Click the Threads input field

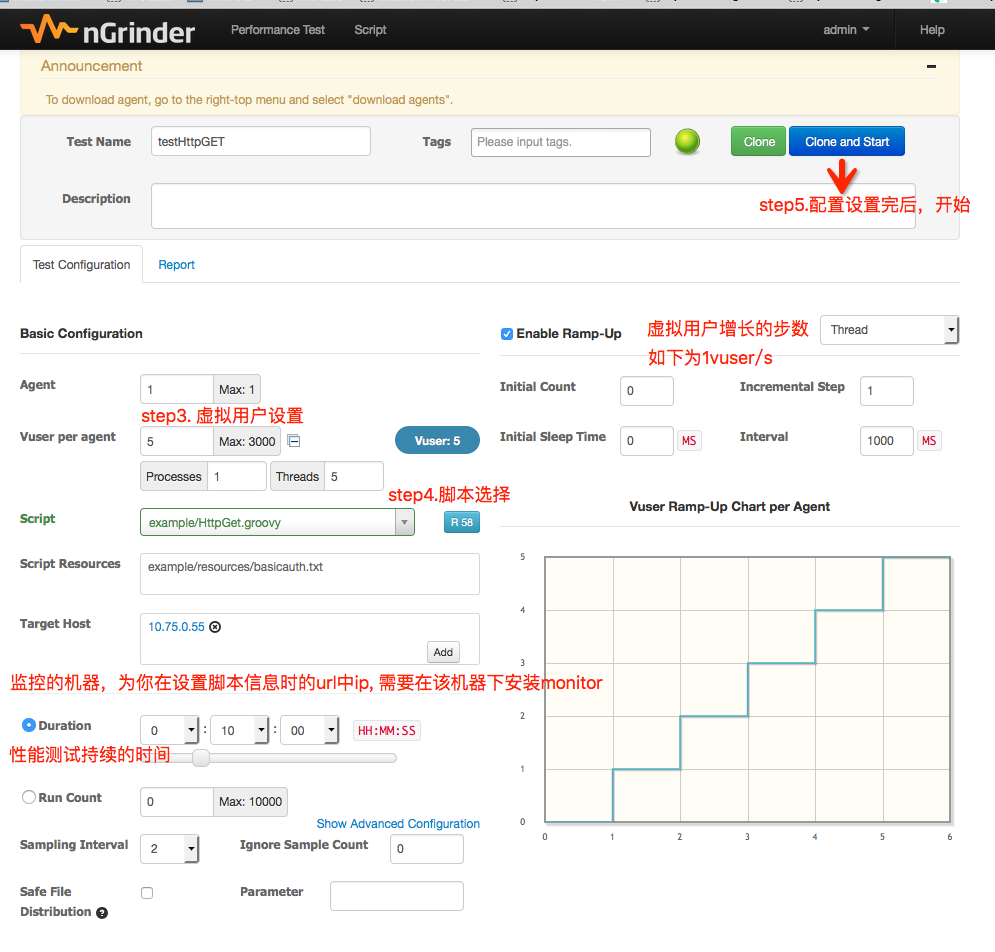pyautogui.click(x=353, y=476)
